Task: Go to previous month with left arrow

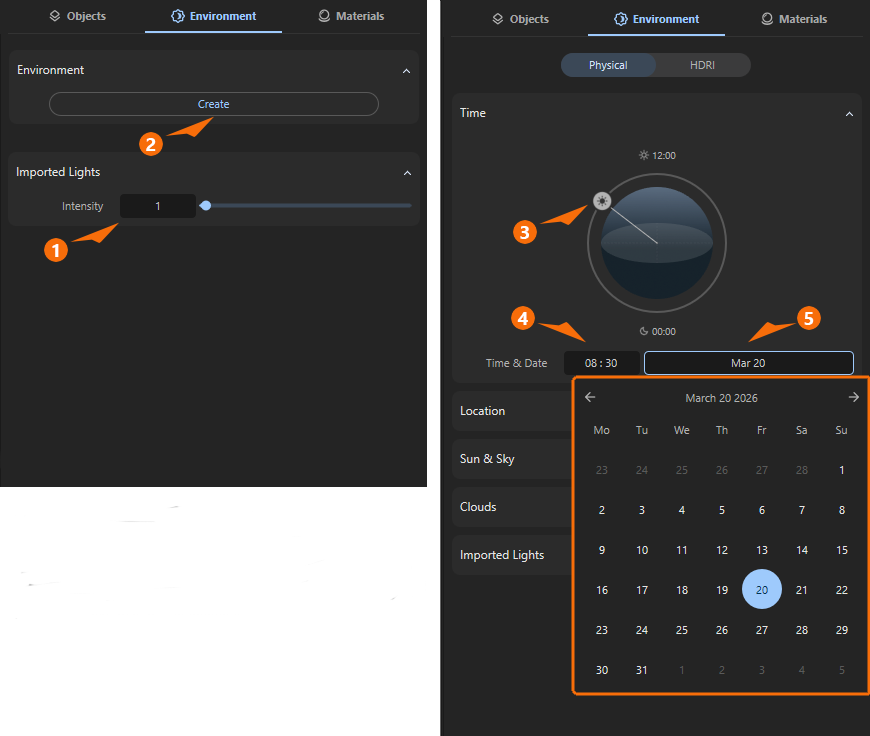Action: pyautogui.click(x=590, y=397)
